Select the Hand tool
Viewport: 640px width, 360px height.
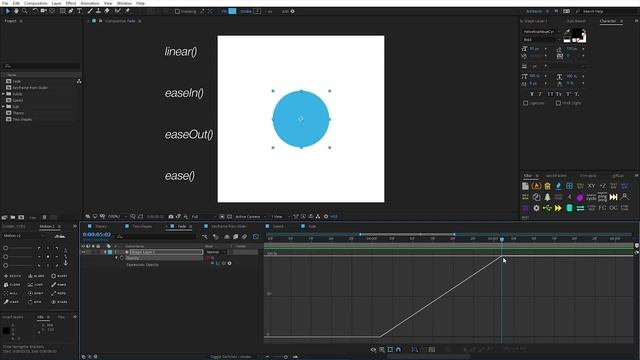click(x=16, y=11)
